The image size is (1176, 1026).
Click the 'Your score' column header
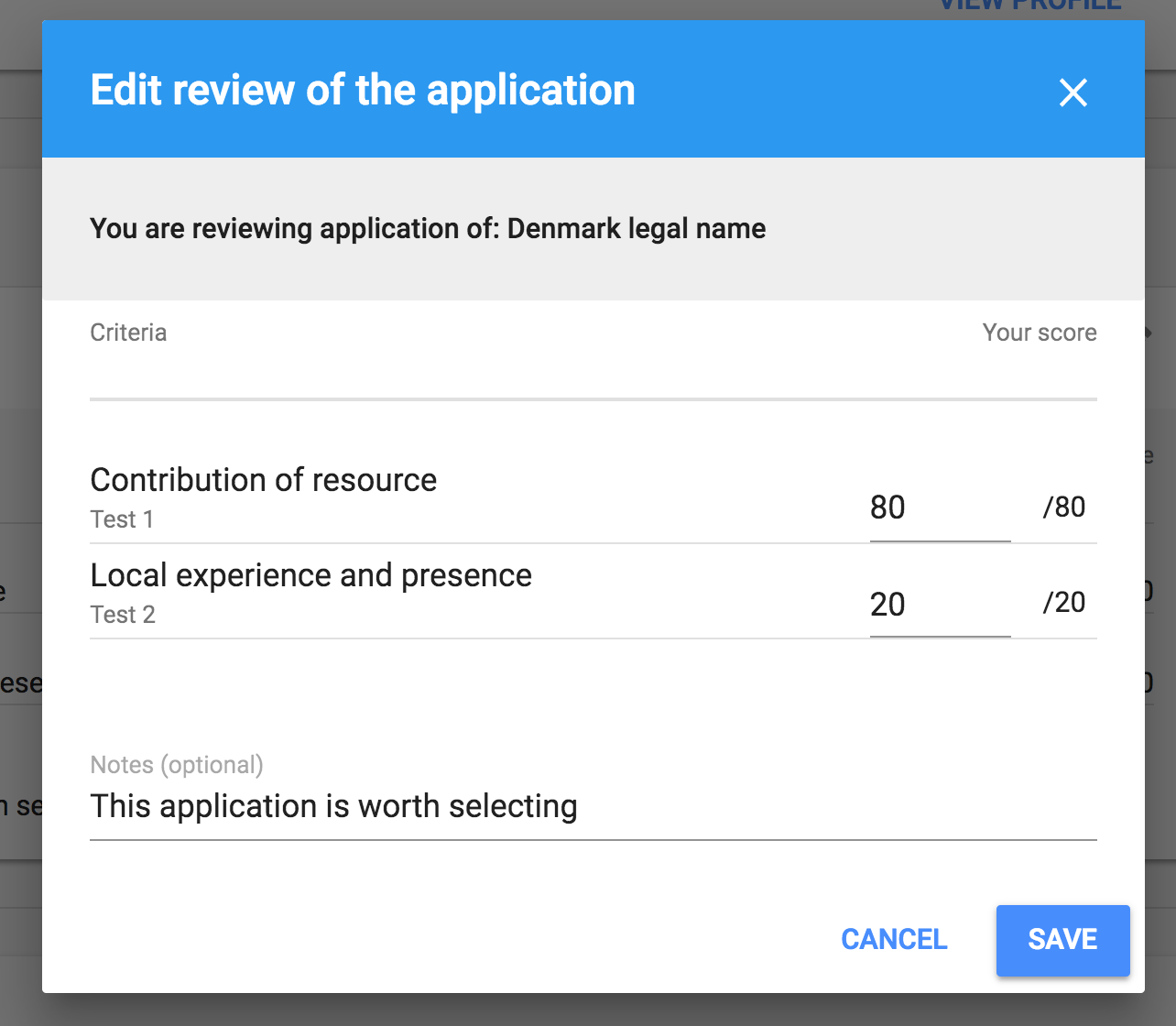pos(1039,333)
